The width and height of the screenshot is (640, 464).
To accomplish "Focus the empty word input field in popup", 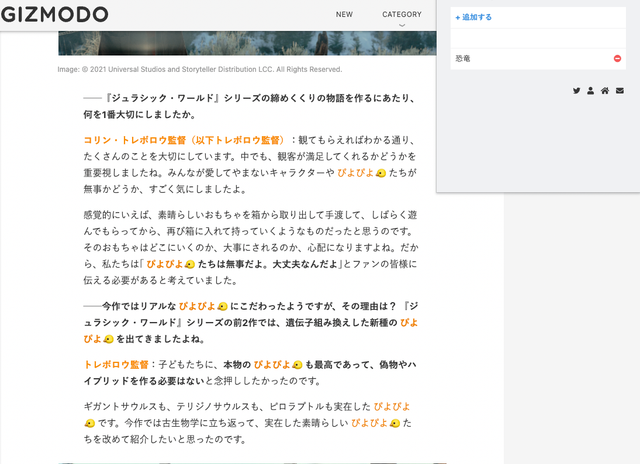I will (538, 38).
